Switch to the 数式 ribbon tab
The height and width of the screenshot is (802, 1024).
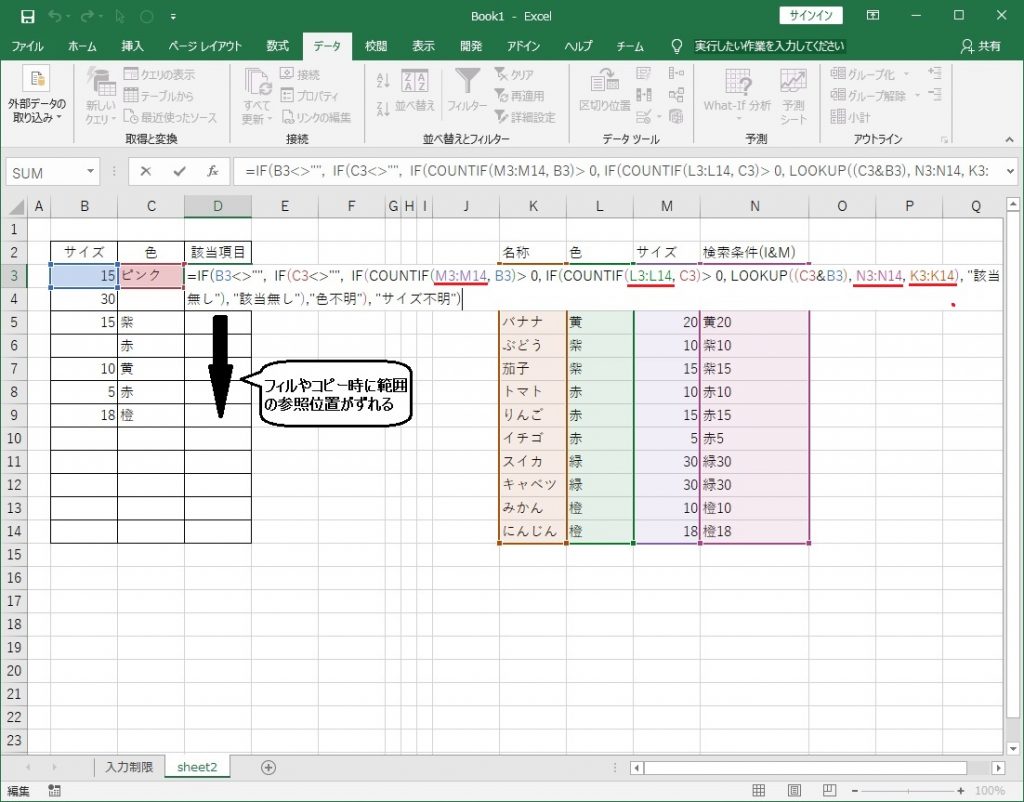coord(278,46)
